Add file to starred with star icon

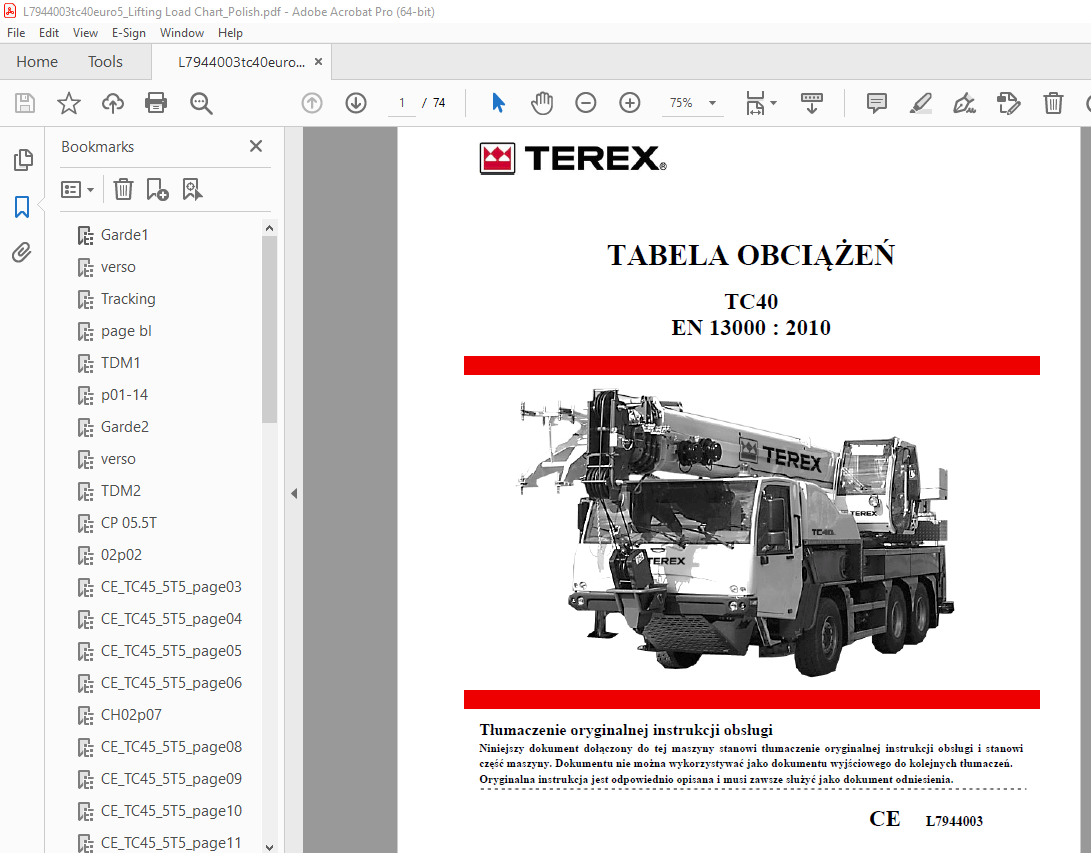[x=68, y=104]
